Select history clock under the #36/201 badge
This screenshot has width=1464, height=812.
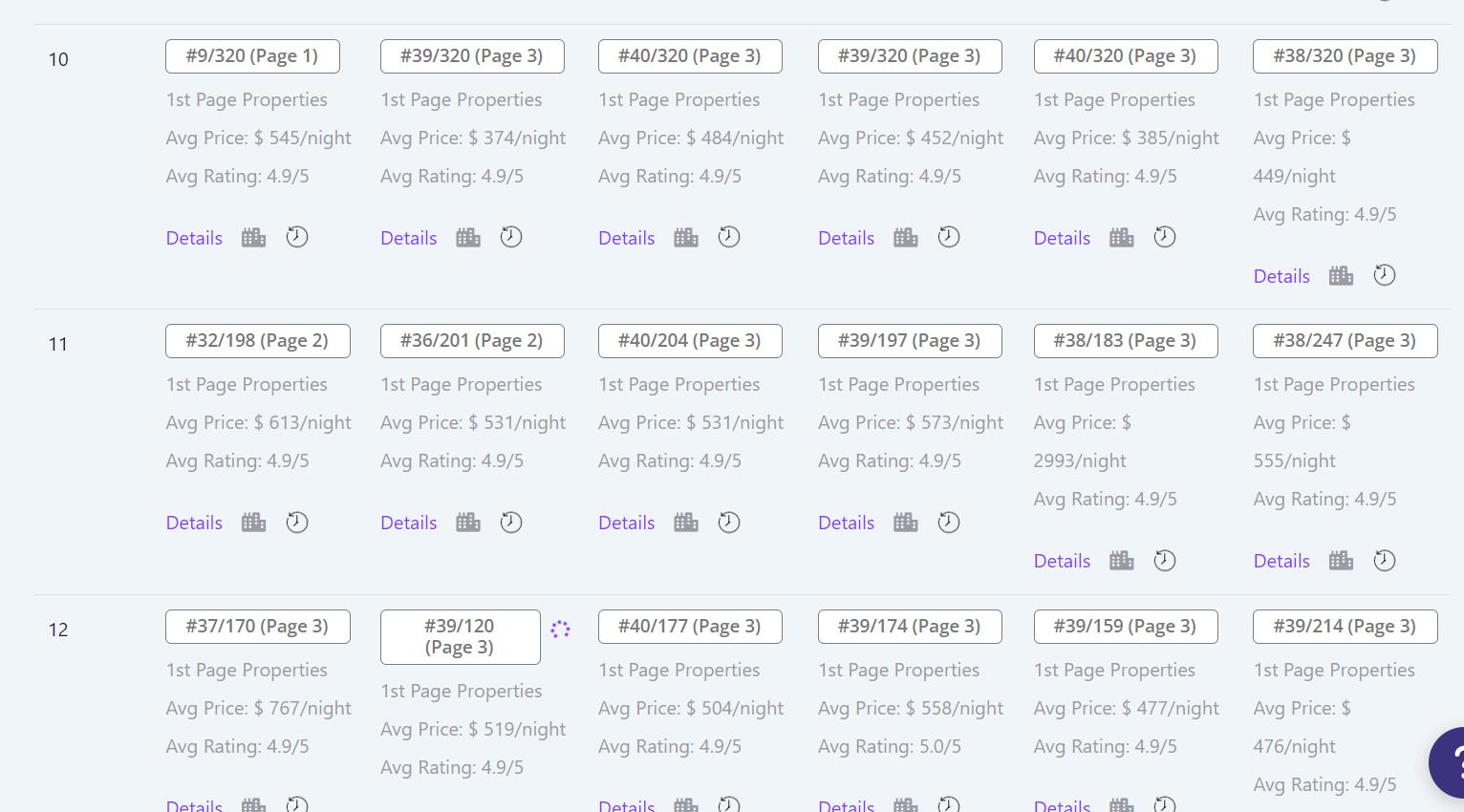(x=511, y=522)
